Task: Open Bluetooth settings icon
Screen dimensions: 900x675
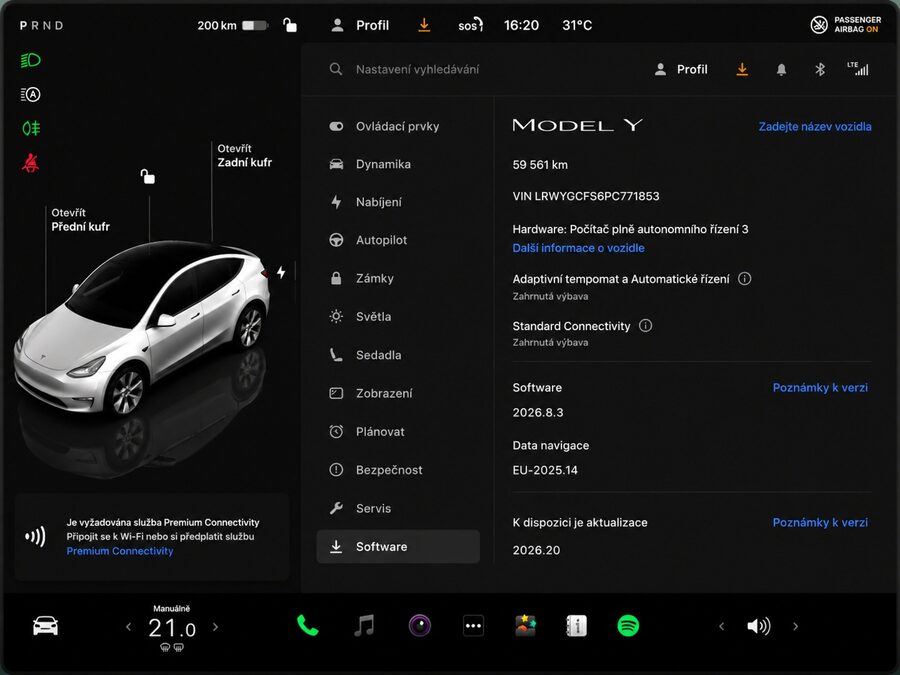Action: click(x=820, y=69)
